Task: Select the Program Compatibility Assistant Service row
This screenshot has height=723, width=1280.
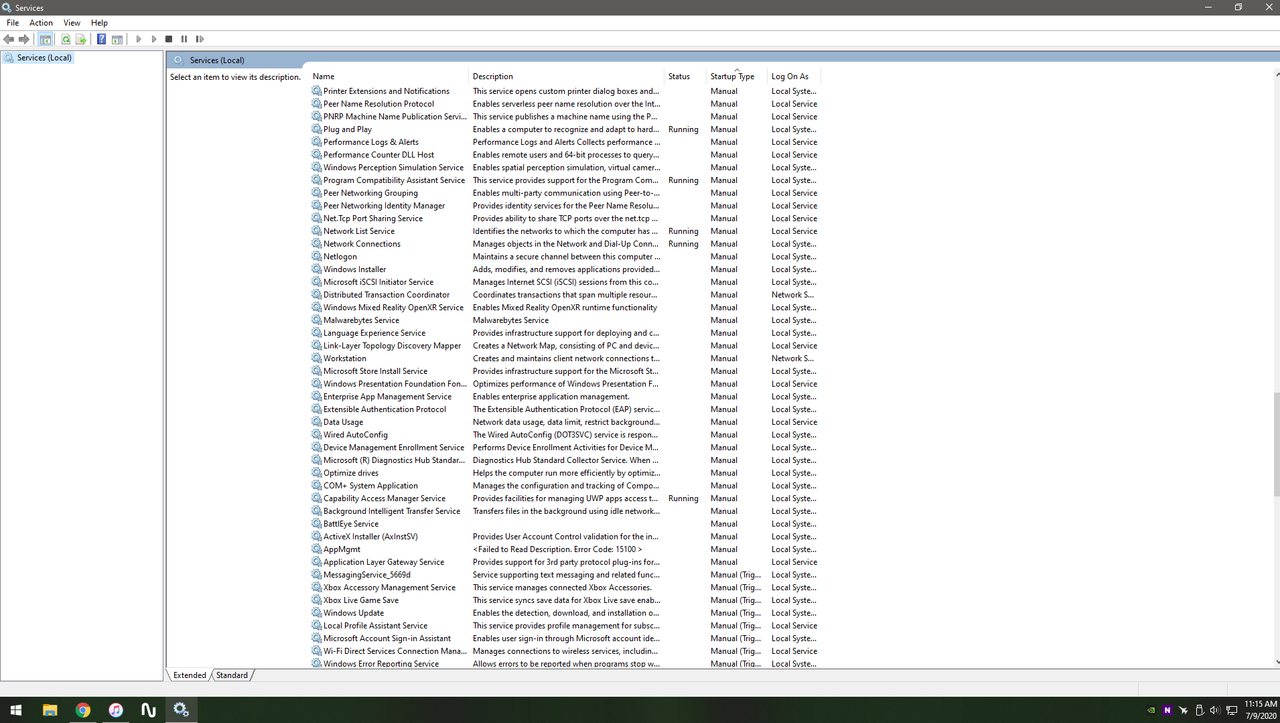Action: click(x=565, y=180)
